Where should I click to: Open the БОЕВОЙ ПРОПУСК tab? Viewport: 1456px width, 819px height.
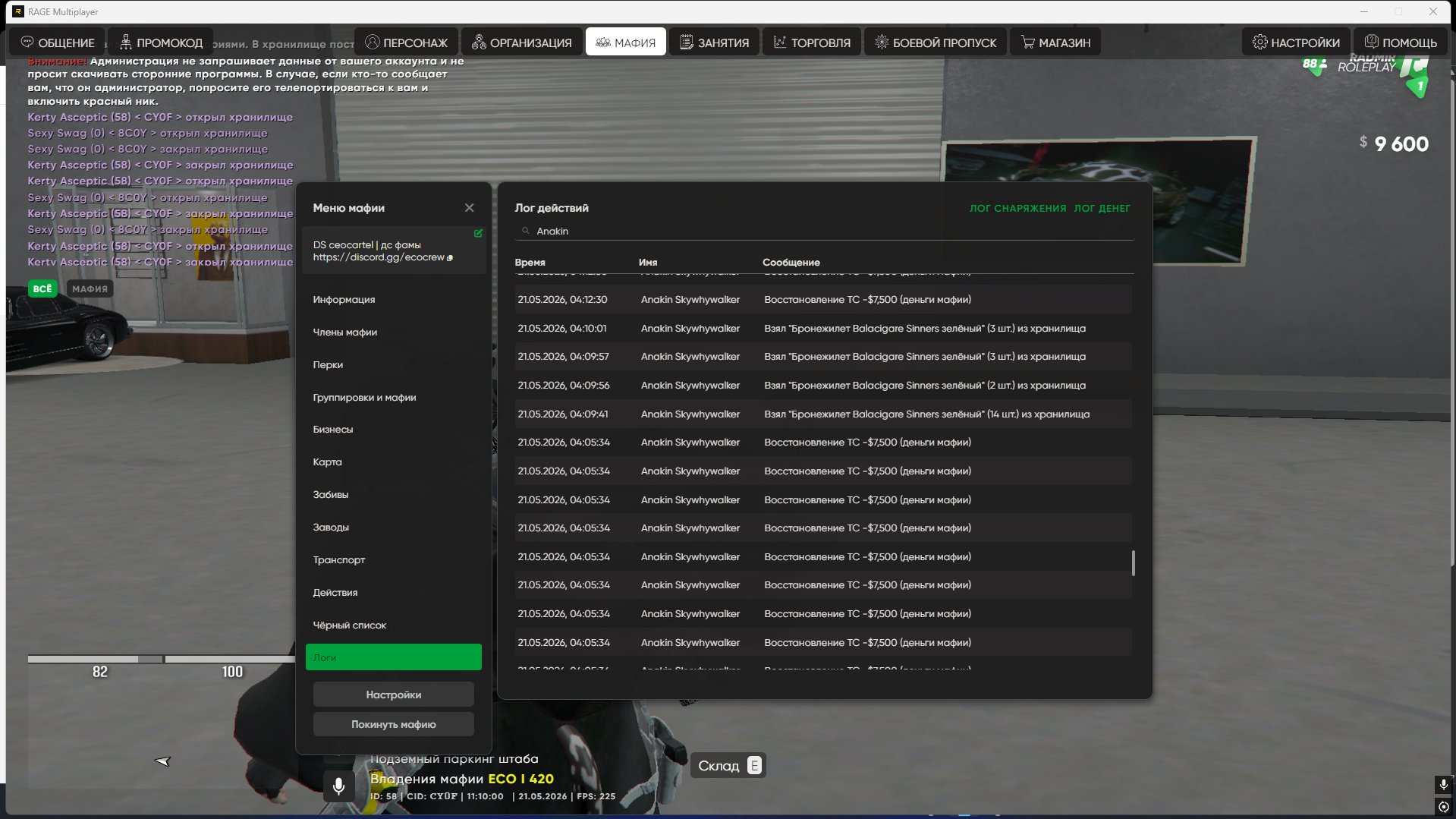936,43
